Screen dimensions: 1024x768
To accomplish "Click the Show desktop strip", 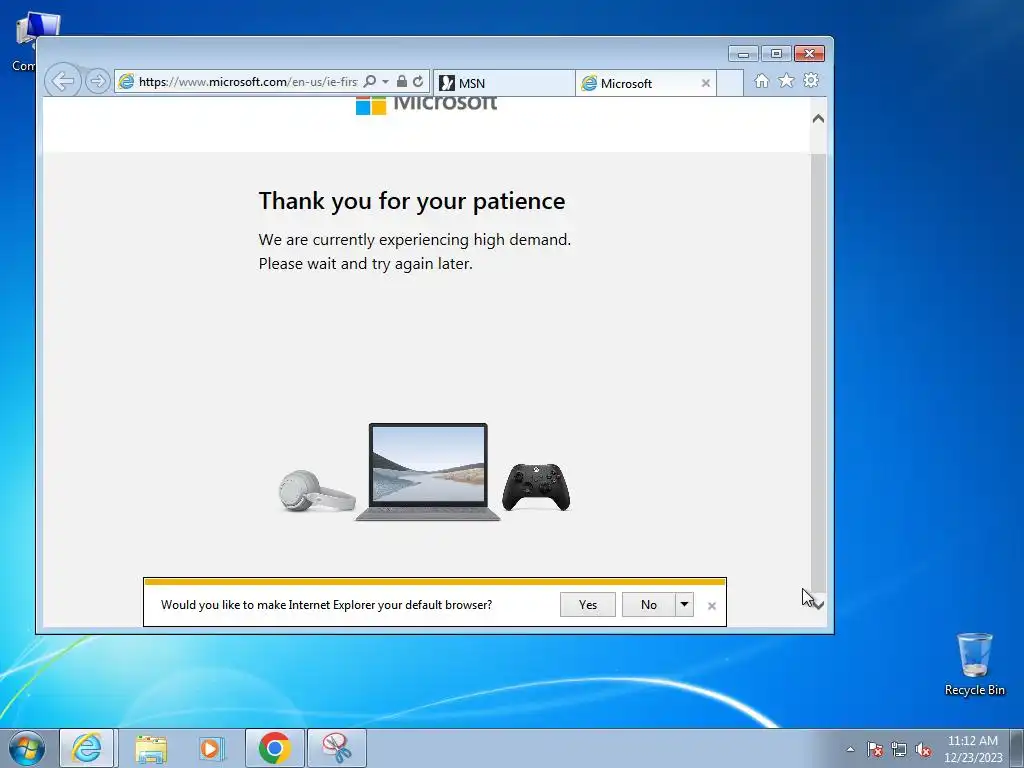I will [1016, 749].
